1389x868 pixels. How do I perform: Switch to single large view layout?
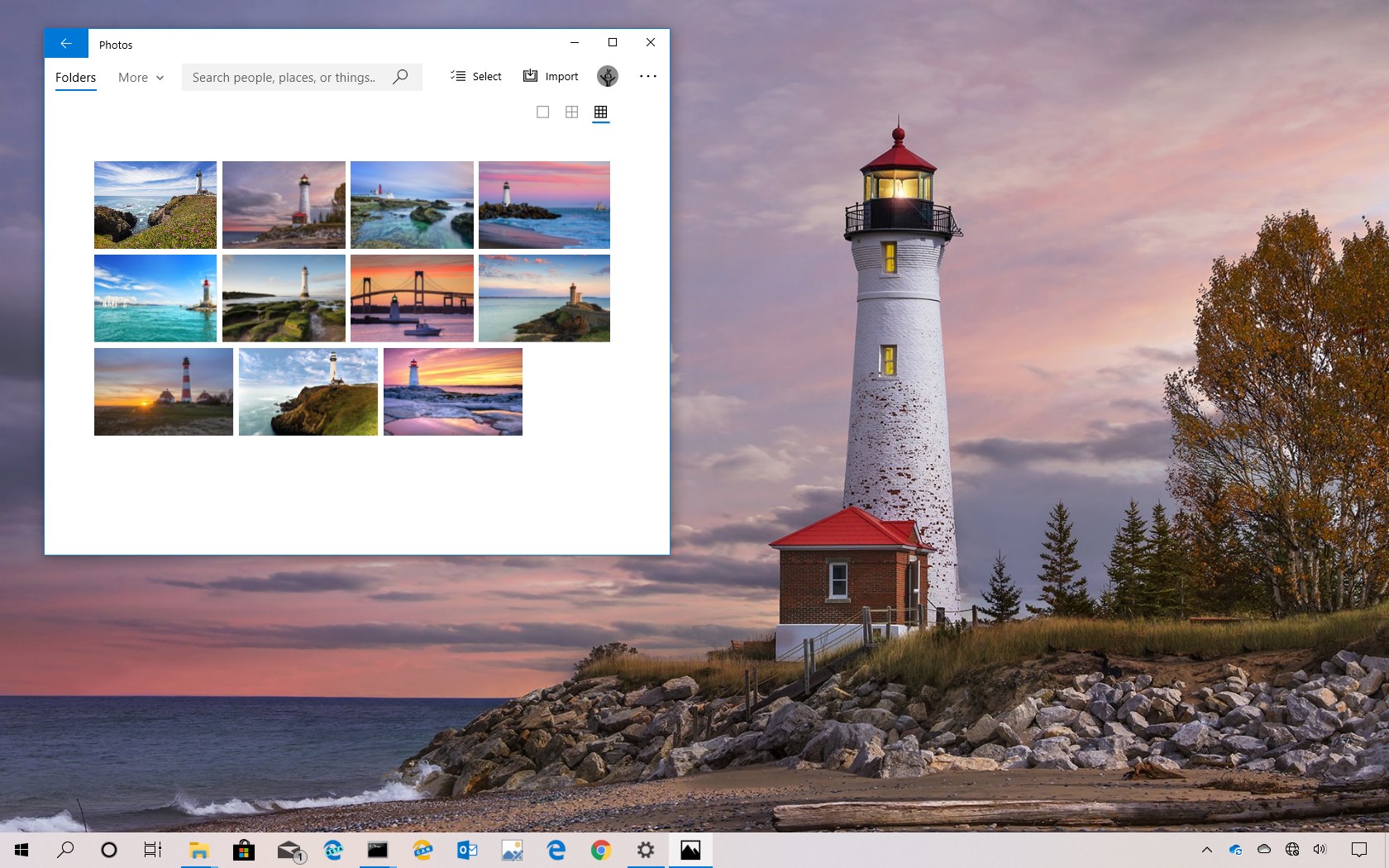point(542,112)
